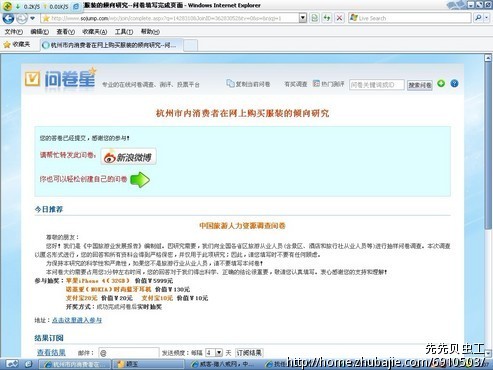This screenshot has width=493, height=370.
Task: Click the vertical scrollbar thumb
Action: 488,145
